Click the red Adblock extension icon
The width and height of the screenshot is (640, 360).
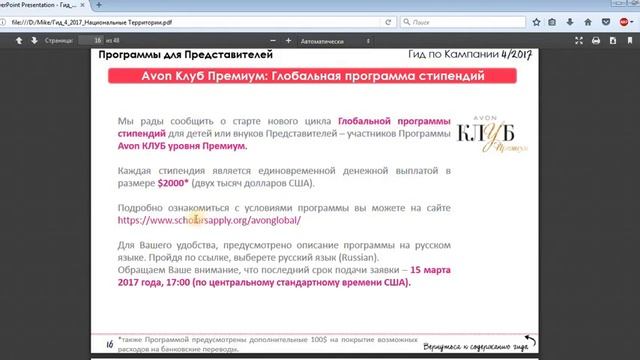tap(624, 22)
